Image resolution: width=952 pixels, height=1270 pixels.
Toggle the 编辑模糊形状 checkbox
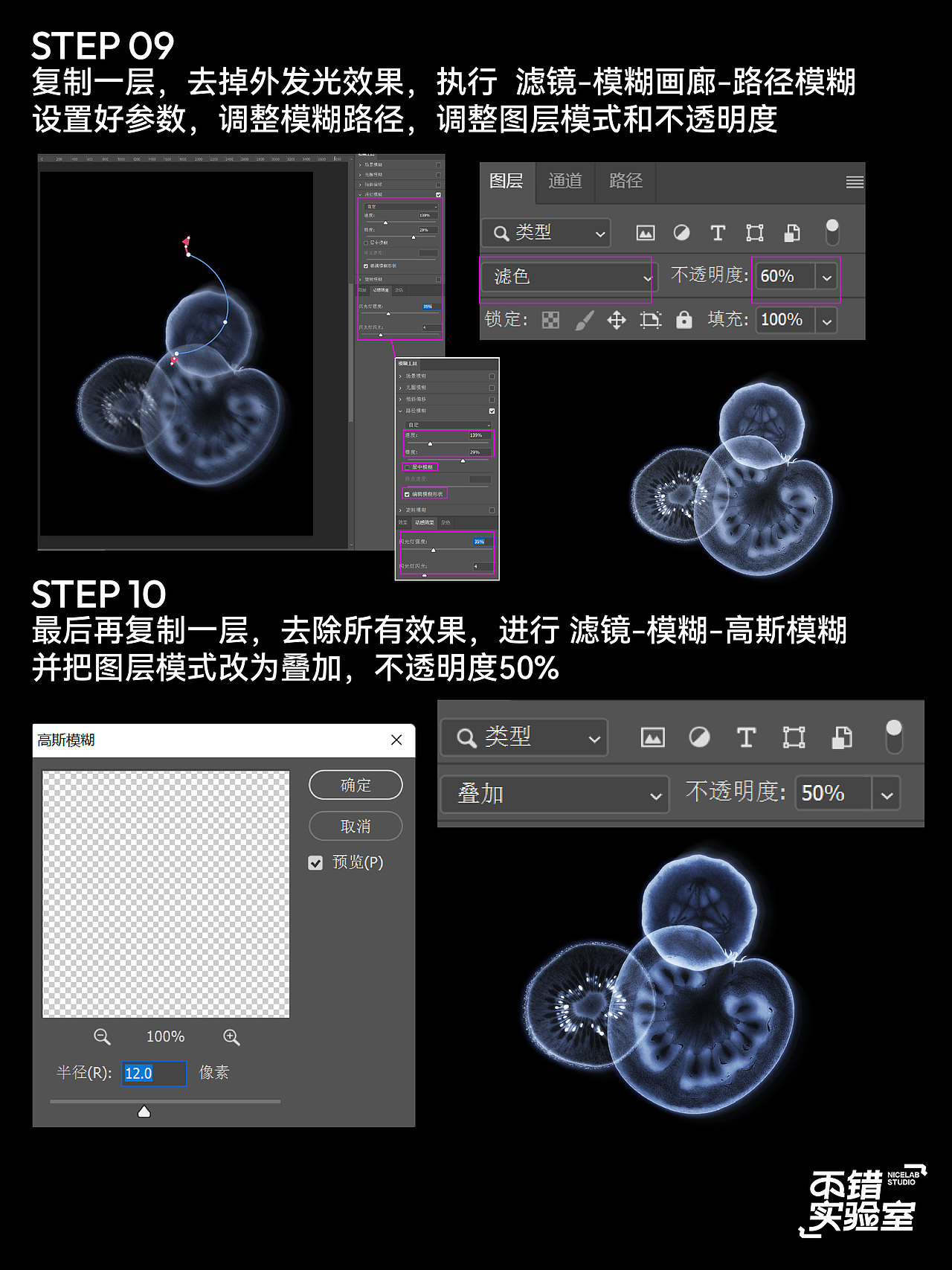click(407, 494)
